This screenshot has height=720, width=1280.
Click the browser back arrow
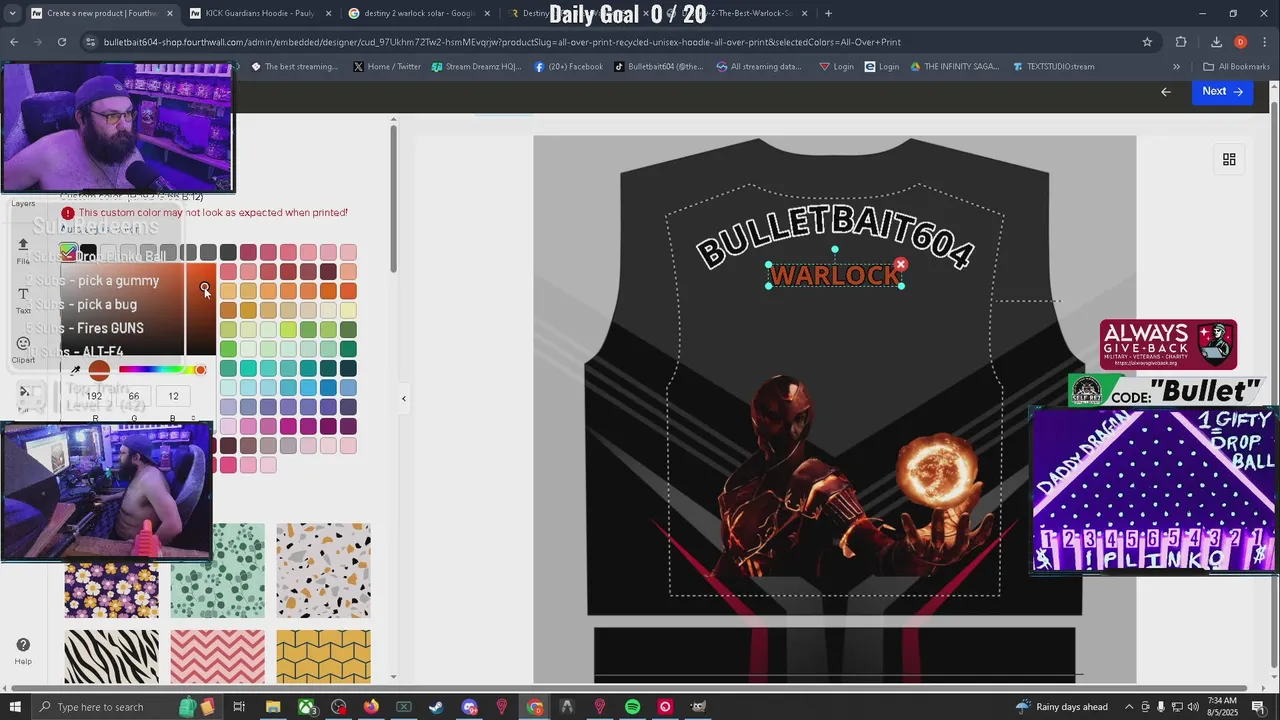[14, 42]
